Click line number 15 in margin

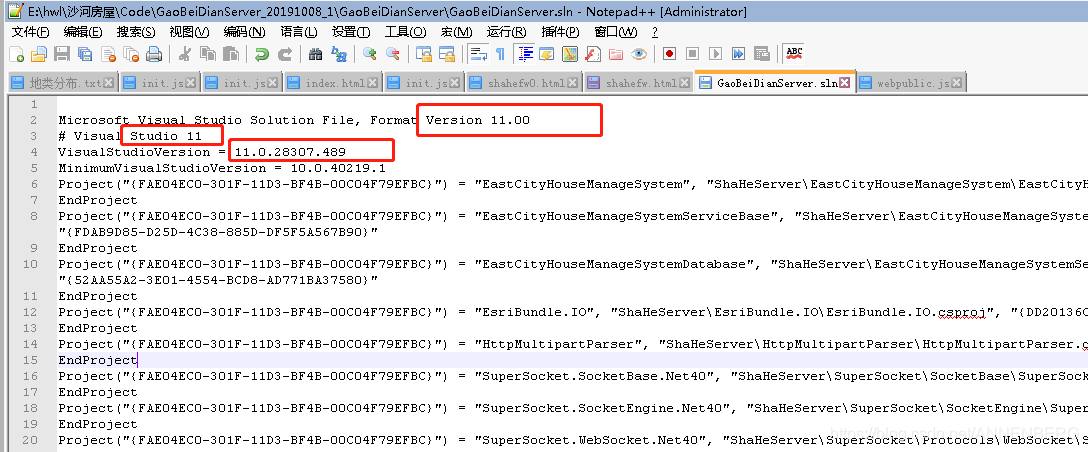click(x=31, y=360)
